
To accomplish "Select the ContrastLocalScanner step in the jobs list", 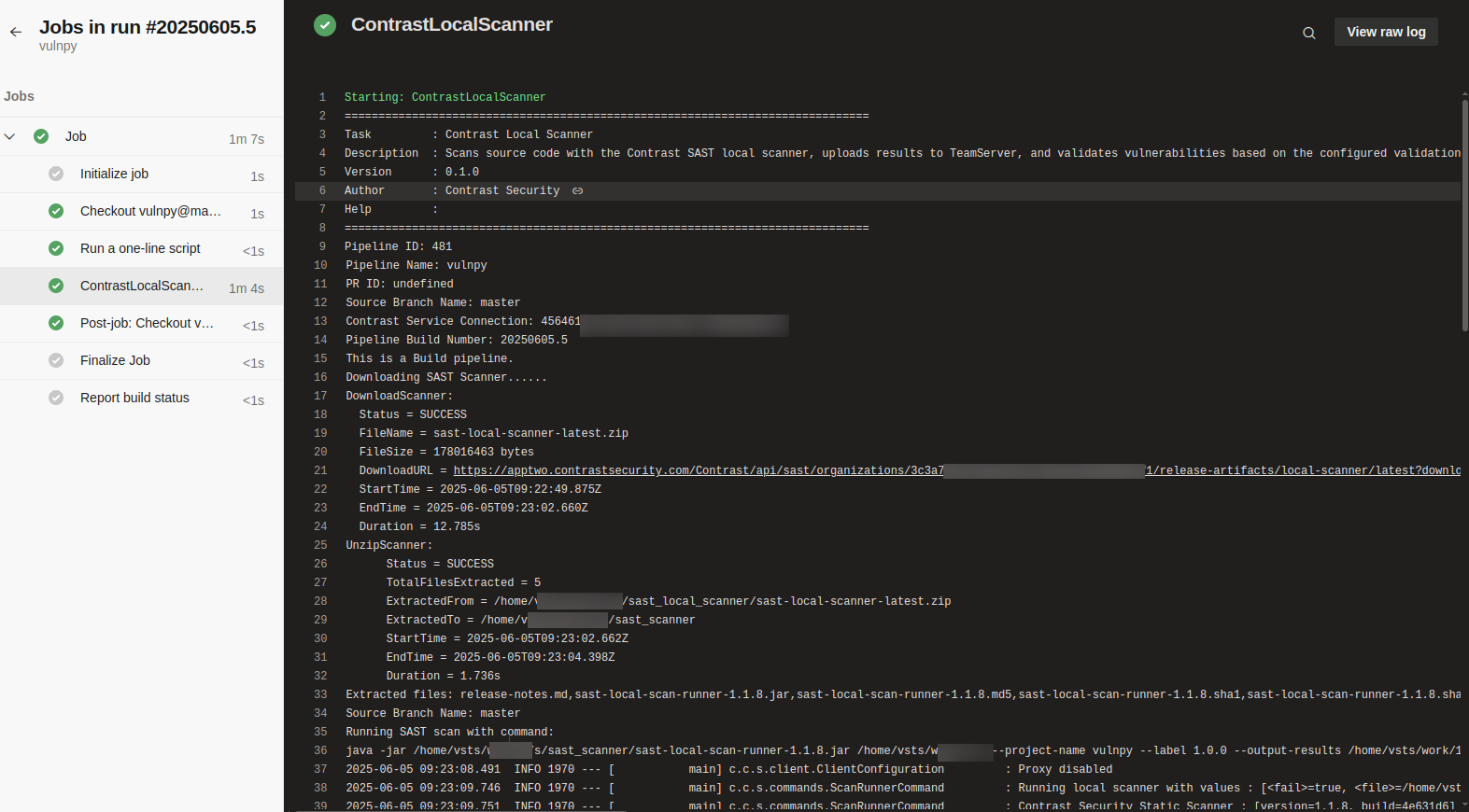I will [x=141, y=286].
